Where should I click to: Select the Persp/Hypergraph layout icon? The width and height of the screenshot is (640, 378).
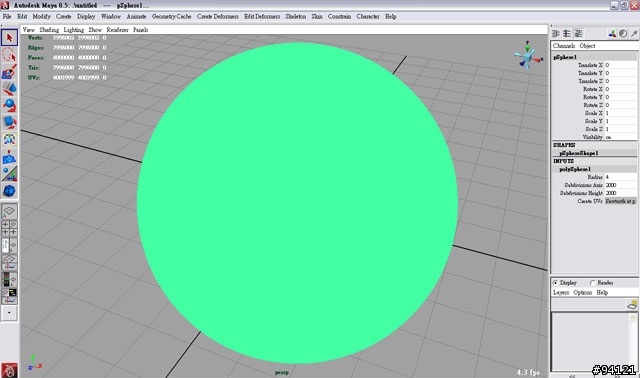tap(9, 296)
